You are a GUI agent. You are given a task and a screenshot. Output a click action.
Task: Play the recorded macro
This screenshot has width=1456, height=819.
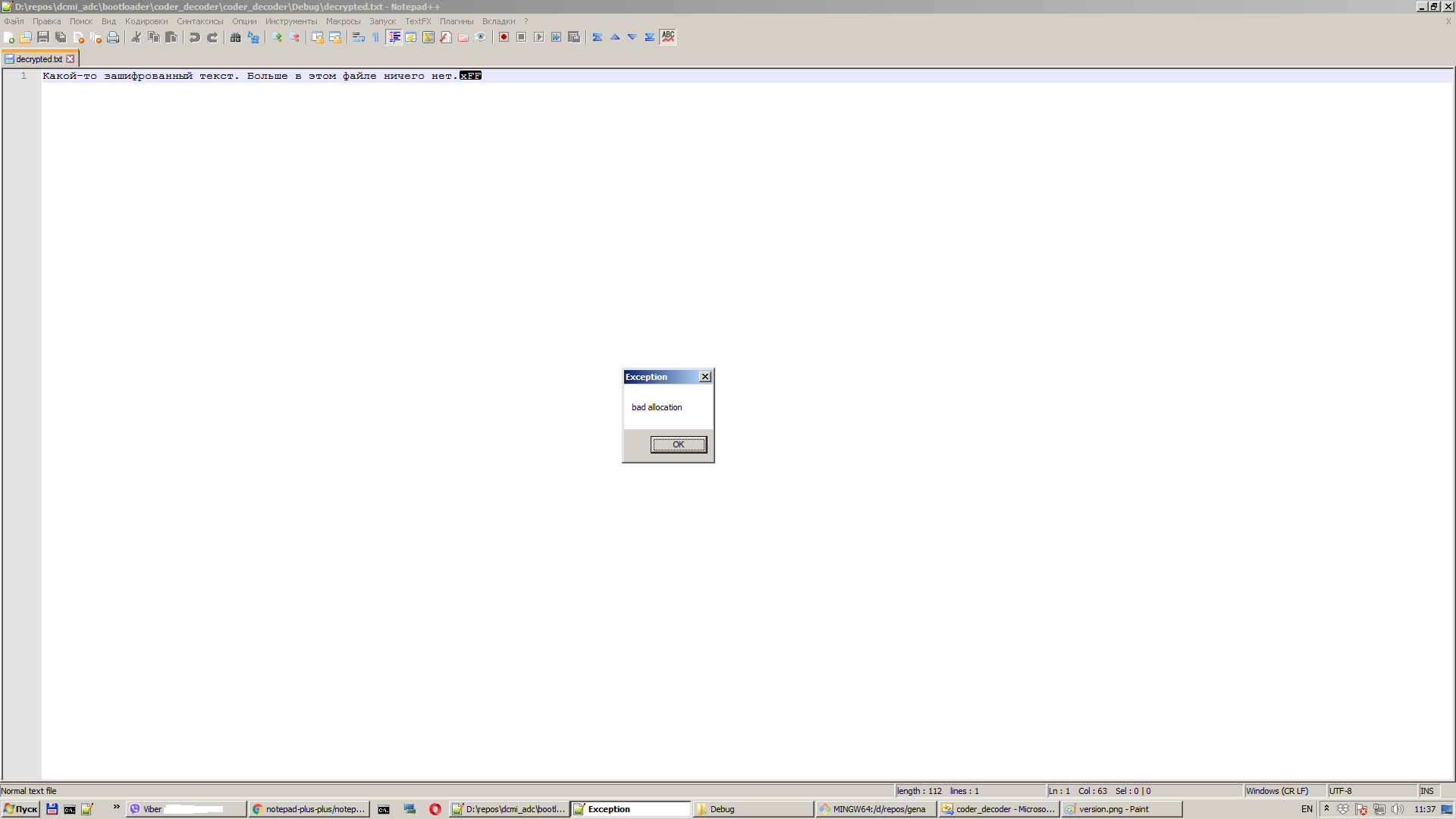pos(538,37)
